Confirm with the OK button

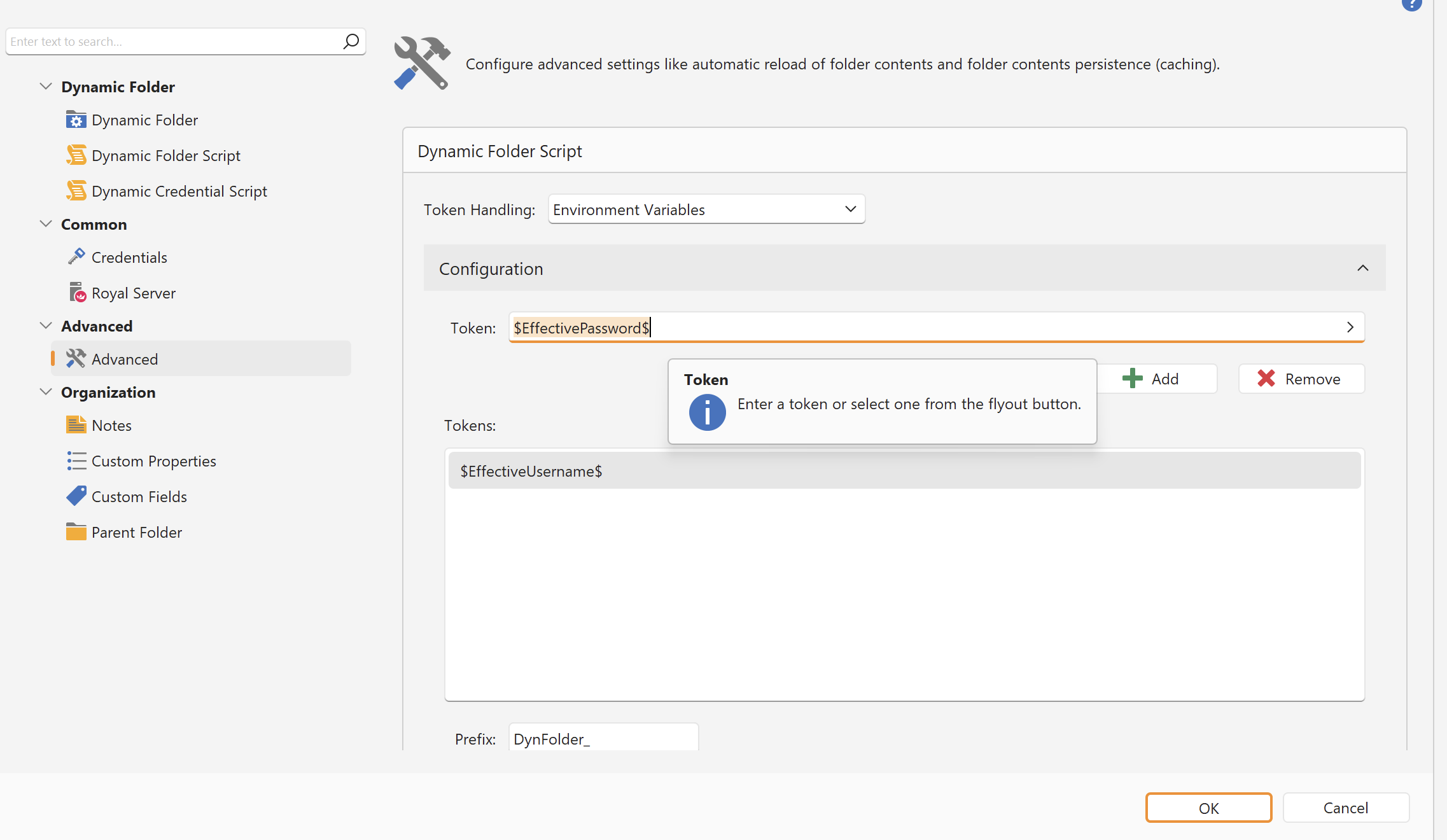pyautogui.click(x=1208, y=808)
